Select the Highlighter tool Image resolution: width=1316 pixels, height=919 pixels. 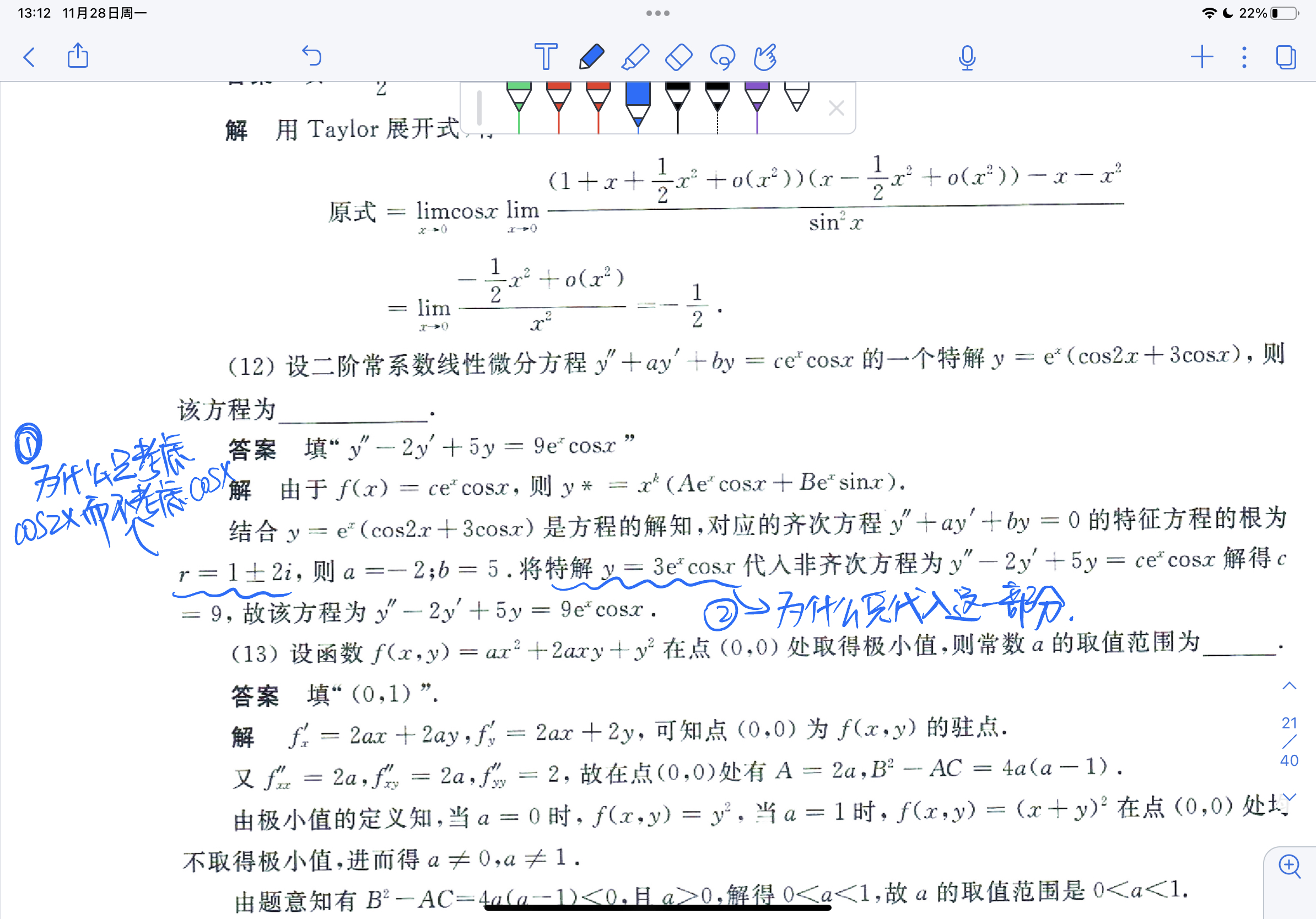(x=634, y=57)
